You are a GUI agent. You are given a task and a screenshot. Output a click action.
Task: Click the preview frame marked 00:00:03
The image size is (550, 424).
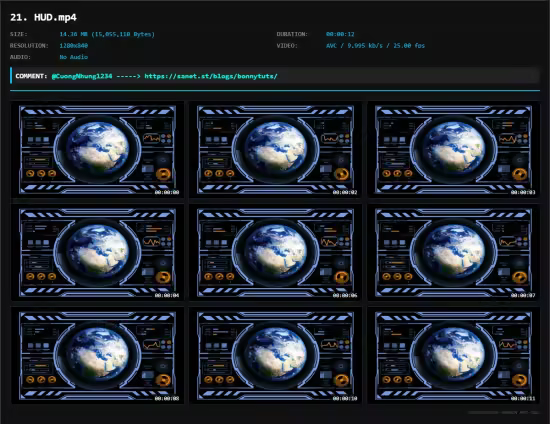(x=454, y=150)
